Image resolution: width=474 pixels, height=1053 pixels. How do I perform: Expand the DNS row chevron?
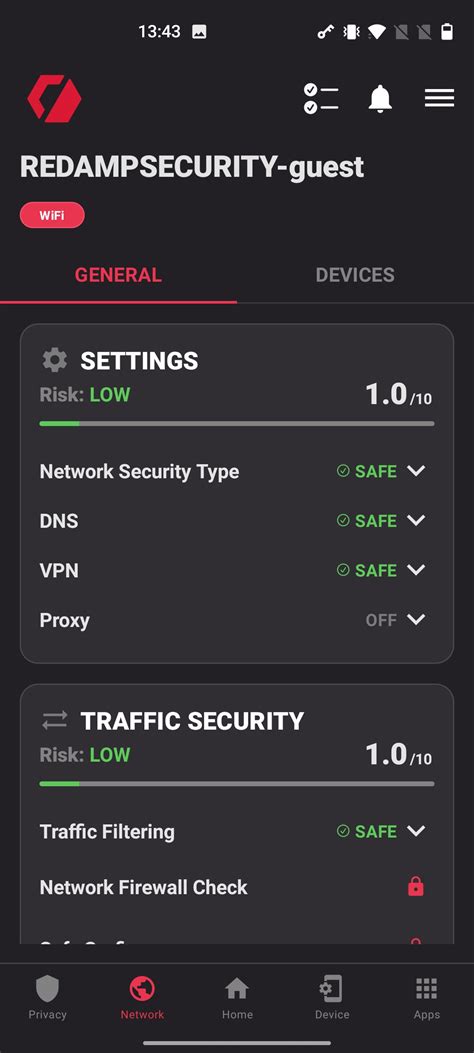click(x=416, y=520)
